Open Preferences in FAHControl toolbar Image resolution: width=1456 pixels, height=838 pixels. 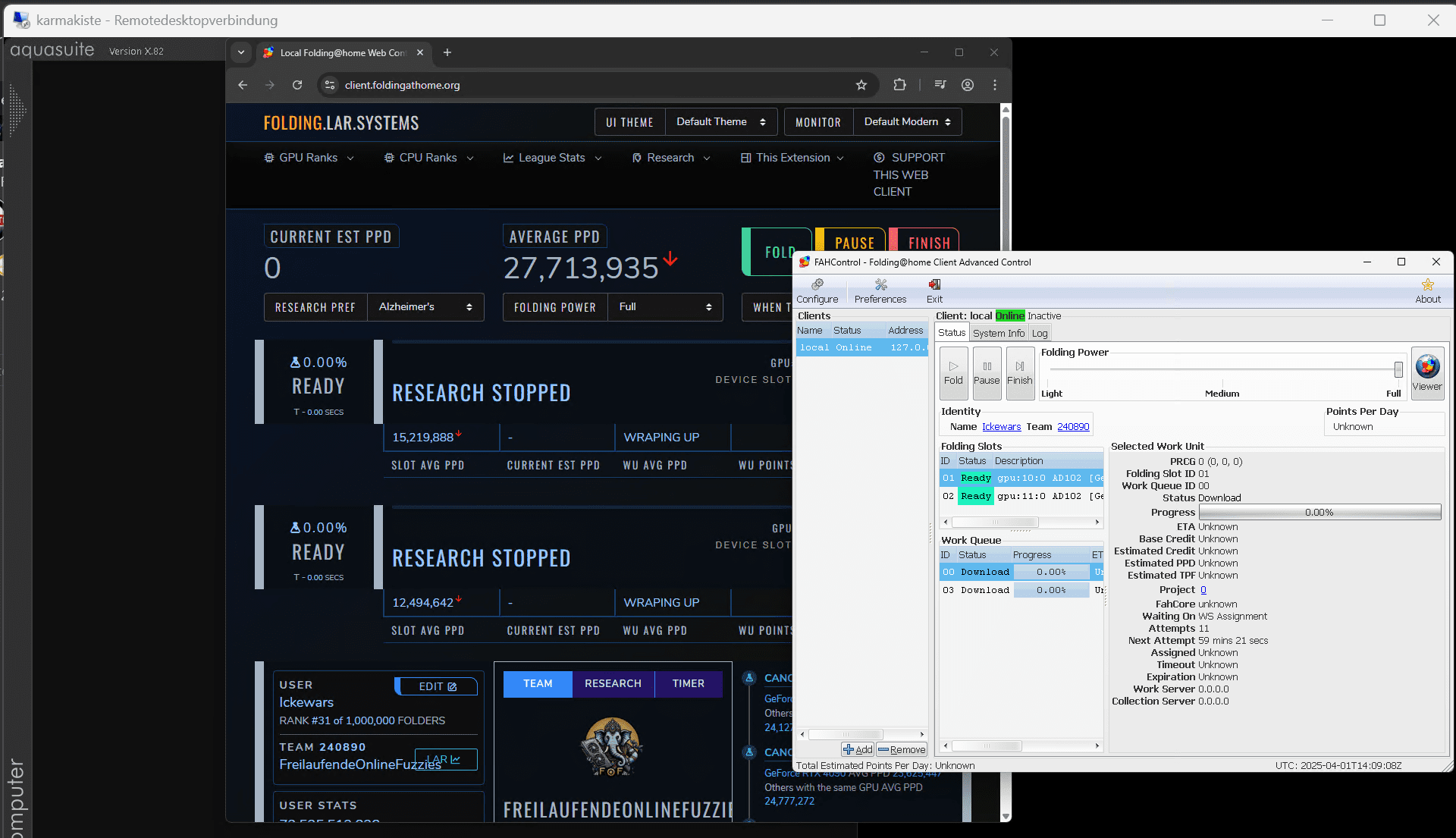(x=880, y=291)
